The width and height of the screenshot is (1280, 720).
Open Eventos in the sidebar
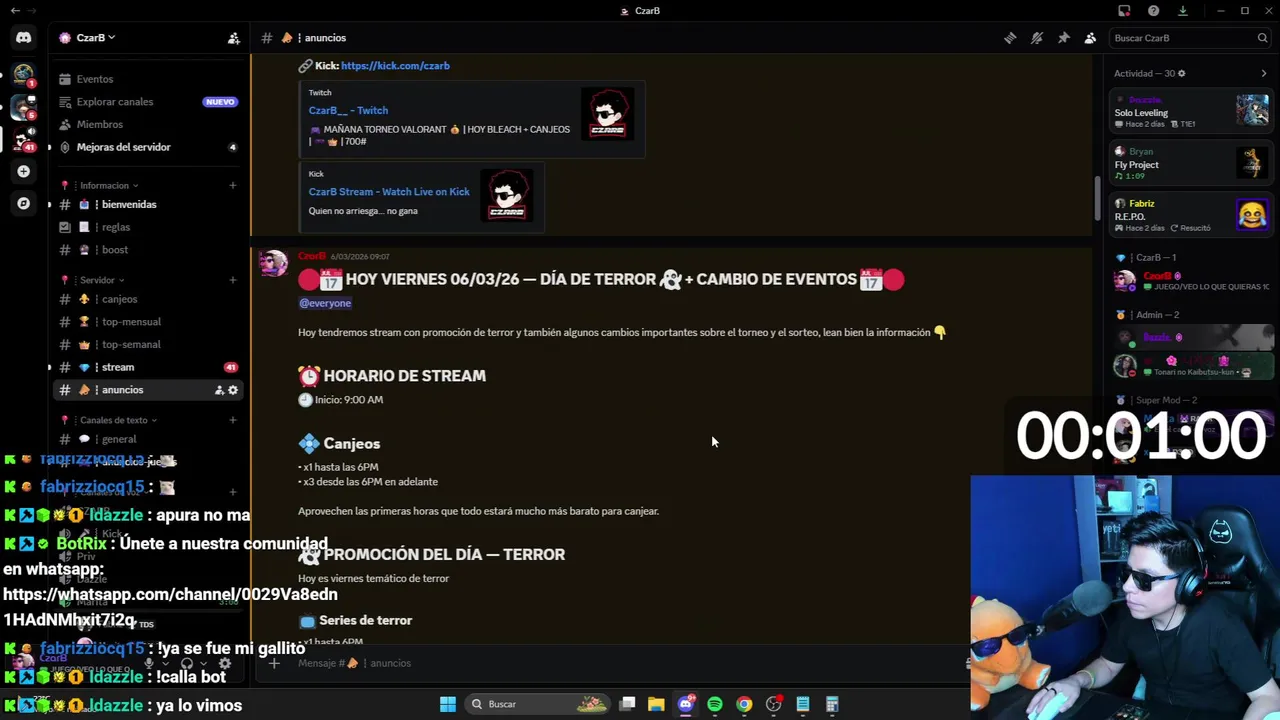coord(148,79)
